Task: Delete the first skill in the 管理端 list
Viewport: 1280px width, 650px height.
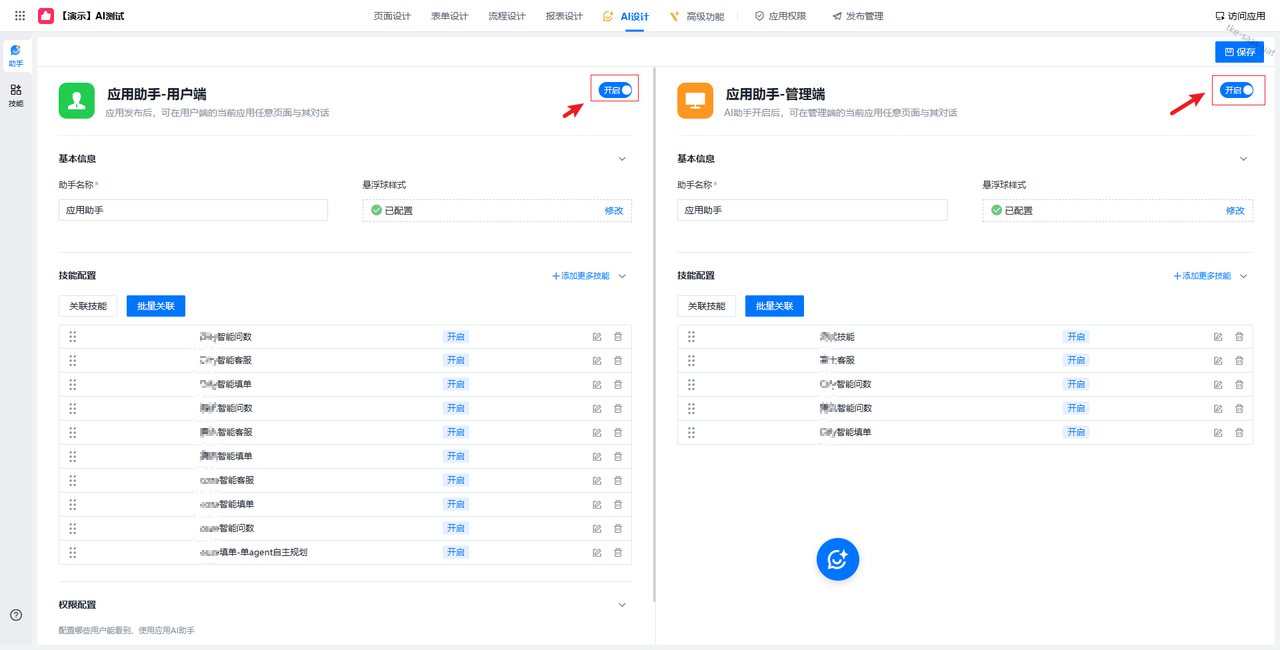Action: click(x=1240, y=337)
